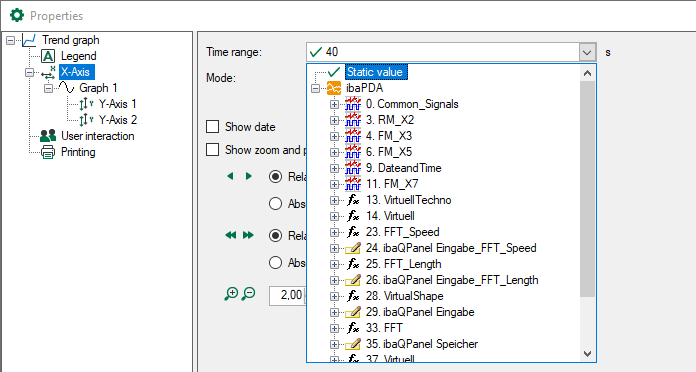Image resolution: width=696 pixels, height=372 pixels.
Task: Click the scroll down arrow of the list
Action: click(587, 353)
